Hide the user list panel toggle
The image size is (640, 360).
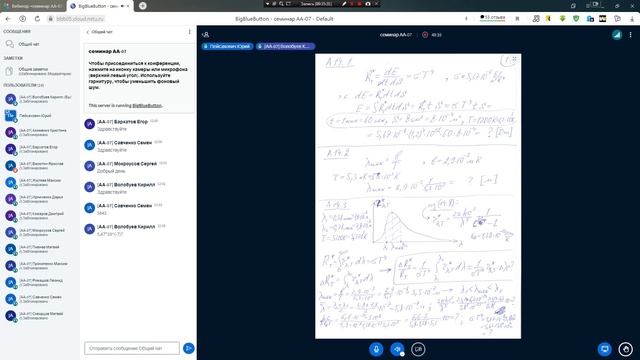pyautogui.click(x=206, y=35)
